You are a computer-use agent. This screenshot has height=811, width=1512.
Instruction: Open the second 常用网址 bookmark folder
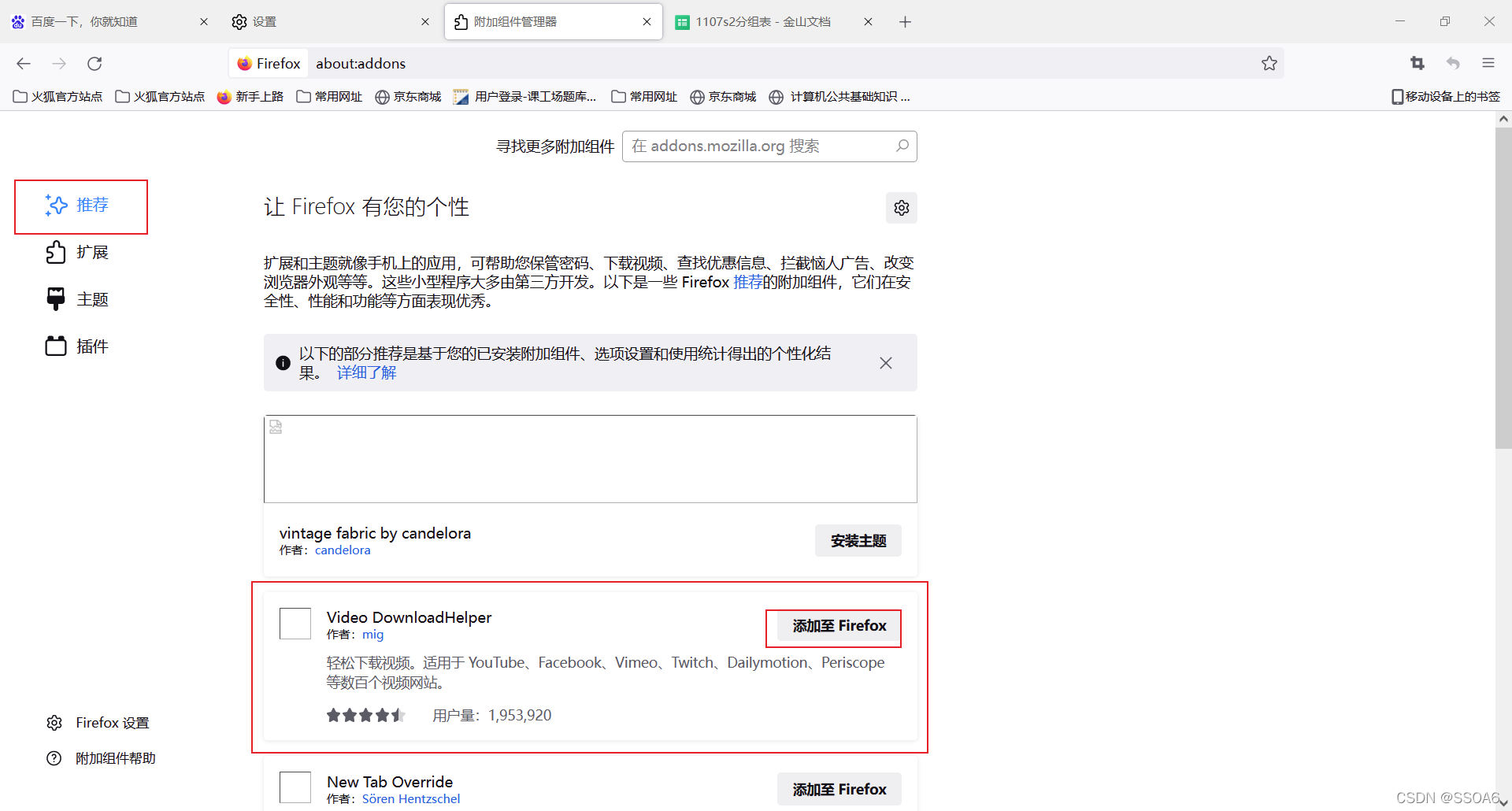pos(644,97)
